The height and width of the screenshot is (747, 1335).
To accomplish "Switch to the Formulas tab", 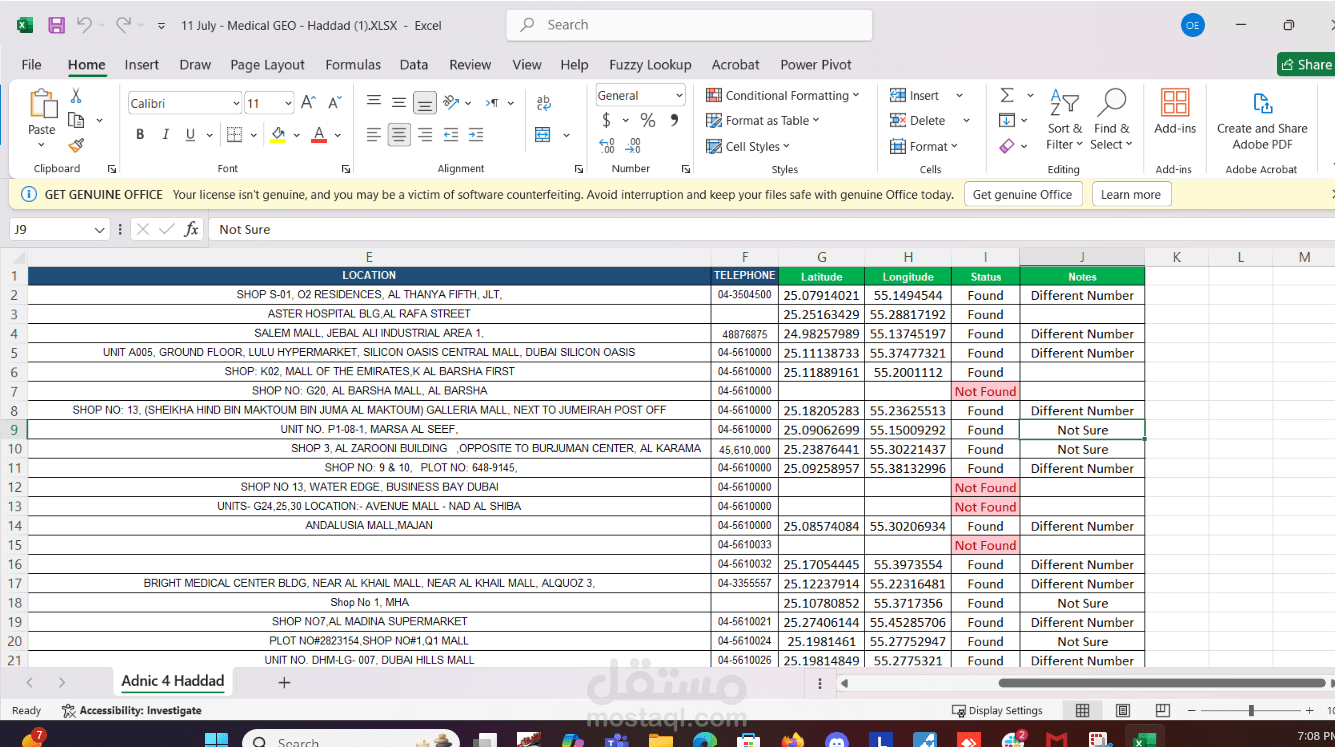I will tap(353, 65).
